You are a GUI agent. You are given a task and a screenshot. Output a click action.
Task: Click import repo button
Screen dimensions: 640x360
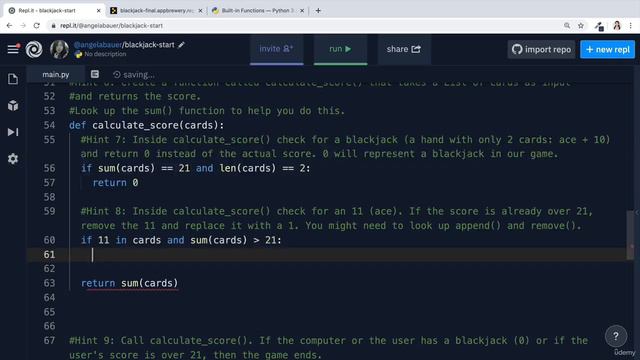point(541,49)
